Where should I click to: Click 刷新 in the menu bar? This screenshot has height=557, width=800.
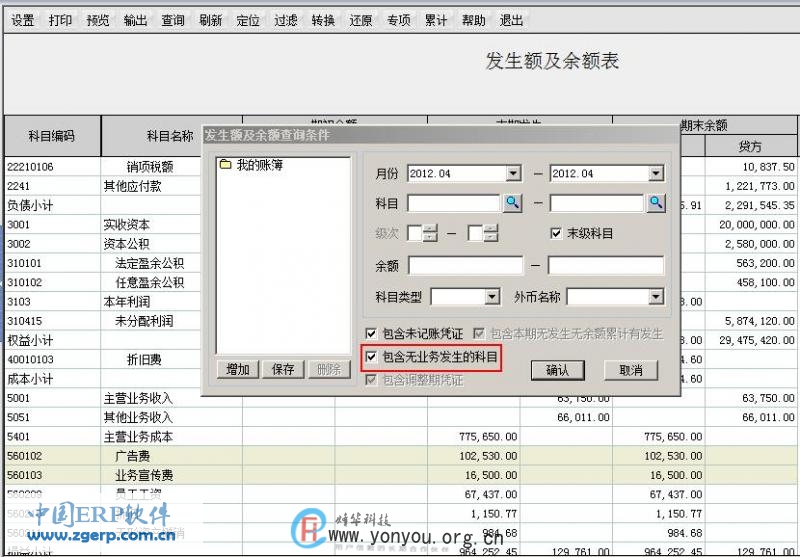tap(210, 20)
